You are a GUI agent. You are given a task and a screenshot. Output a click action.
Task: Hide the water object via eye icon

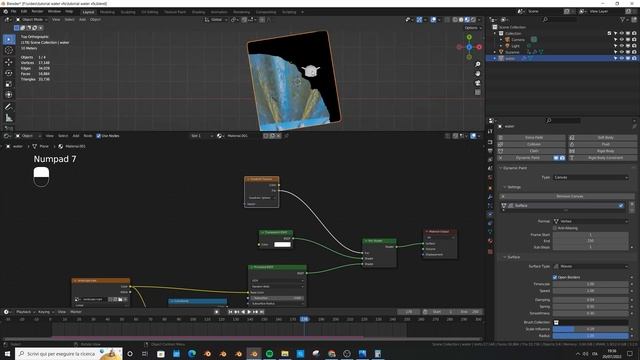tap(622, 58)
